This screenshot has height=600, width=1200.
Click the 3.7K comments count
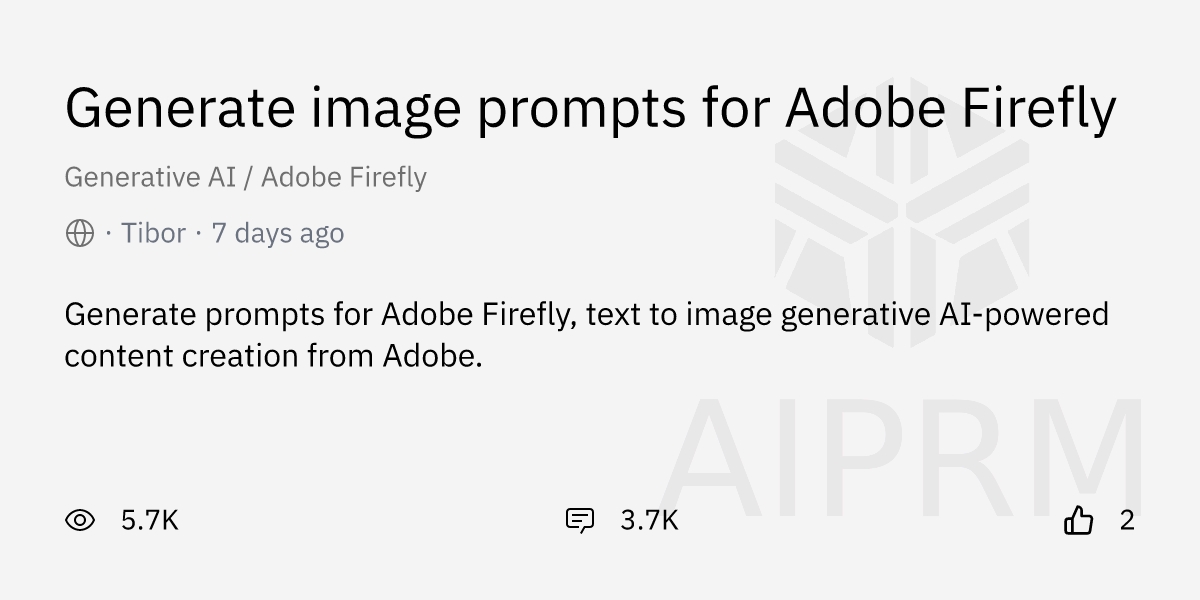[649, 520]
